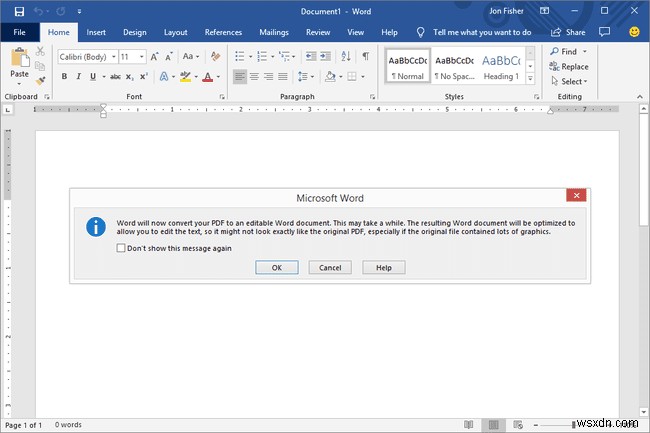Click OK in the Microsoft Word dialog

click(276, 267)
